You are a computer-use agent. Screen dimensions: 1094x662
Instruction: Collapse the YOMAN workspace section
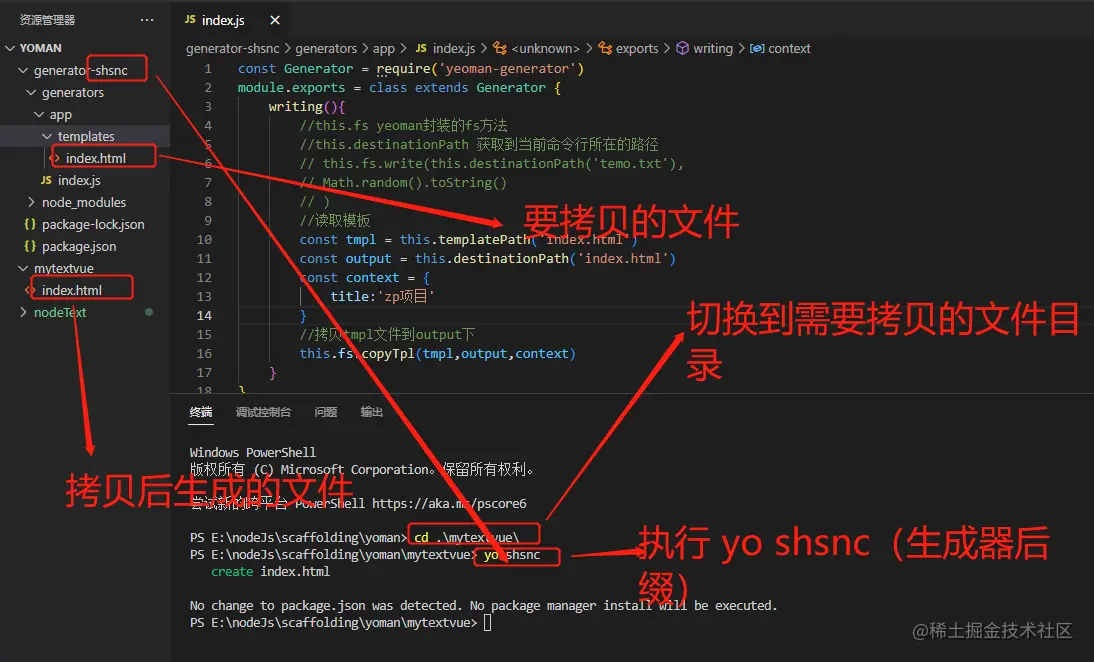pyautogui.click(x=10, y=48)
